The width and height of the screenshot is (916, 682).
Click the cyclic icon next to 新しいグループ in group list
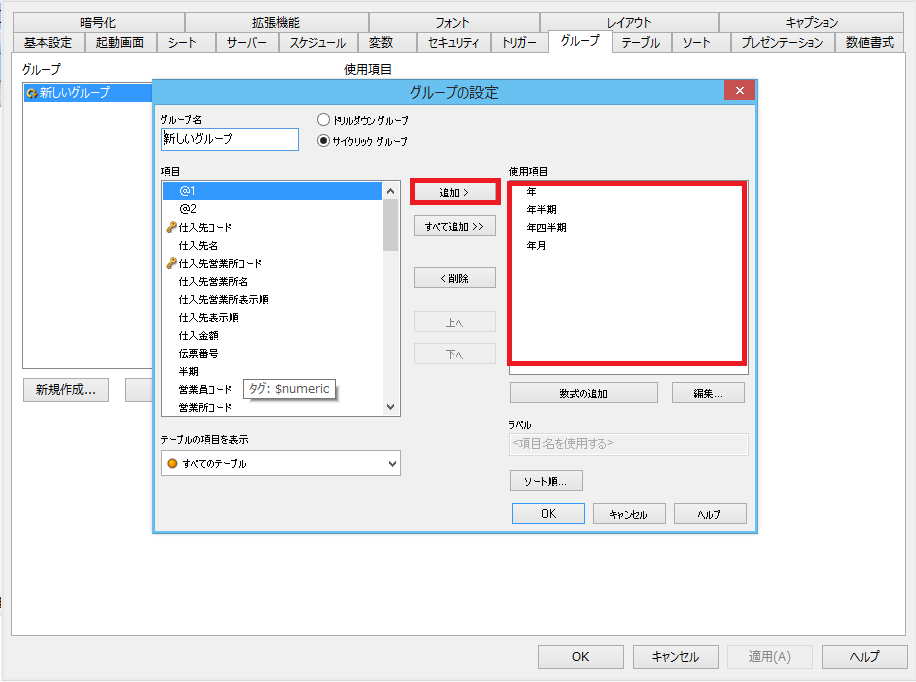coord(32,93)
